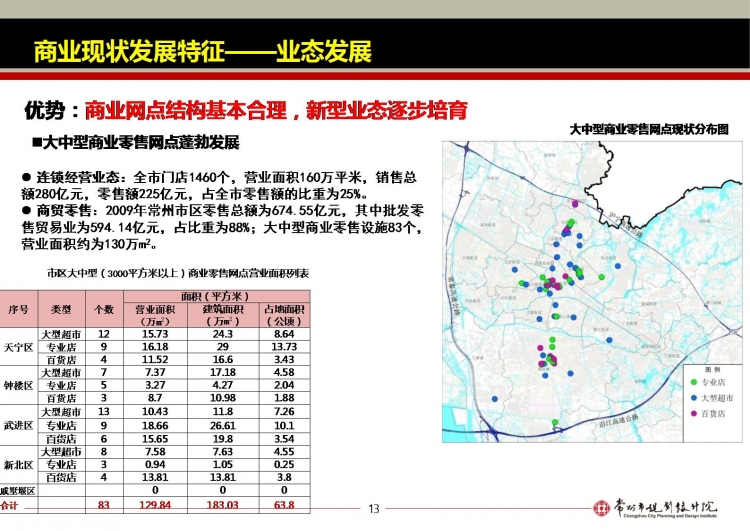The image size is (750, 531).
Task: Click the total count cell 83
Action: click(x=104, y=505)
